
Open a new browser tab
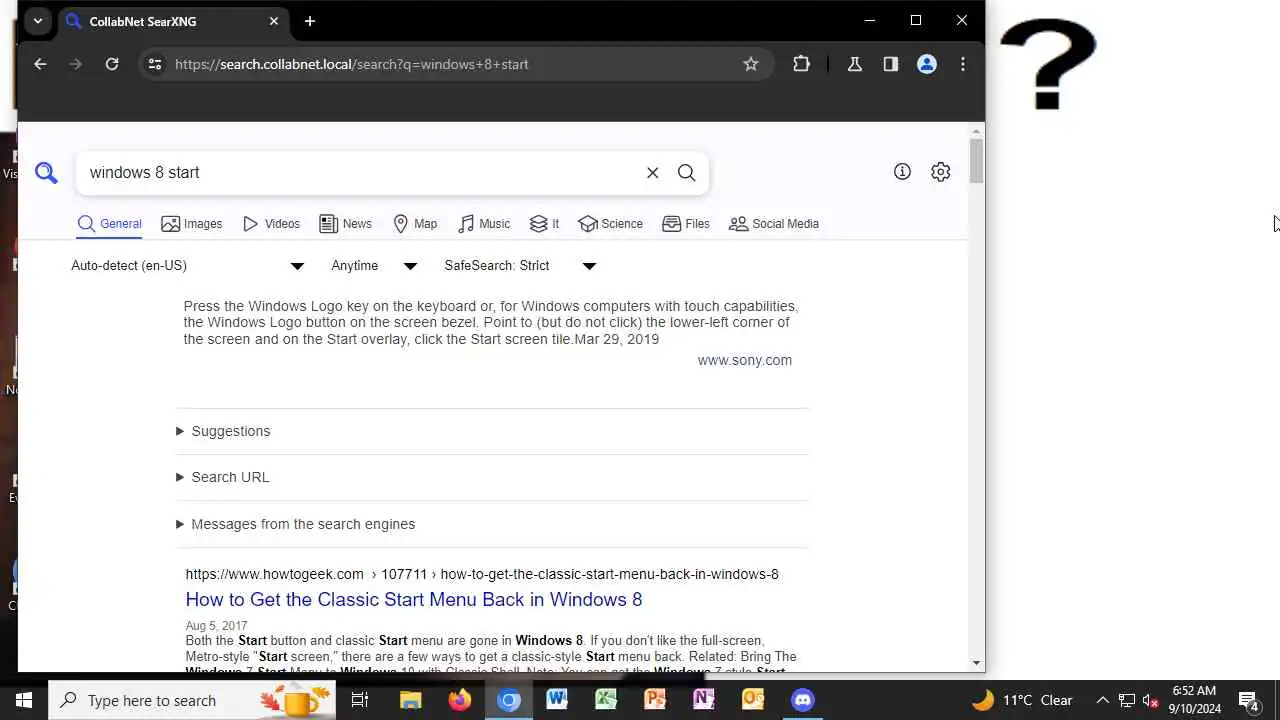310,21
